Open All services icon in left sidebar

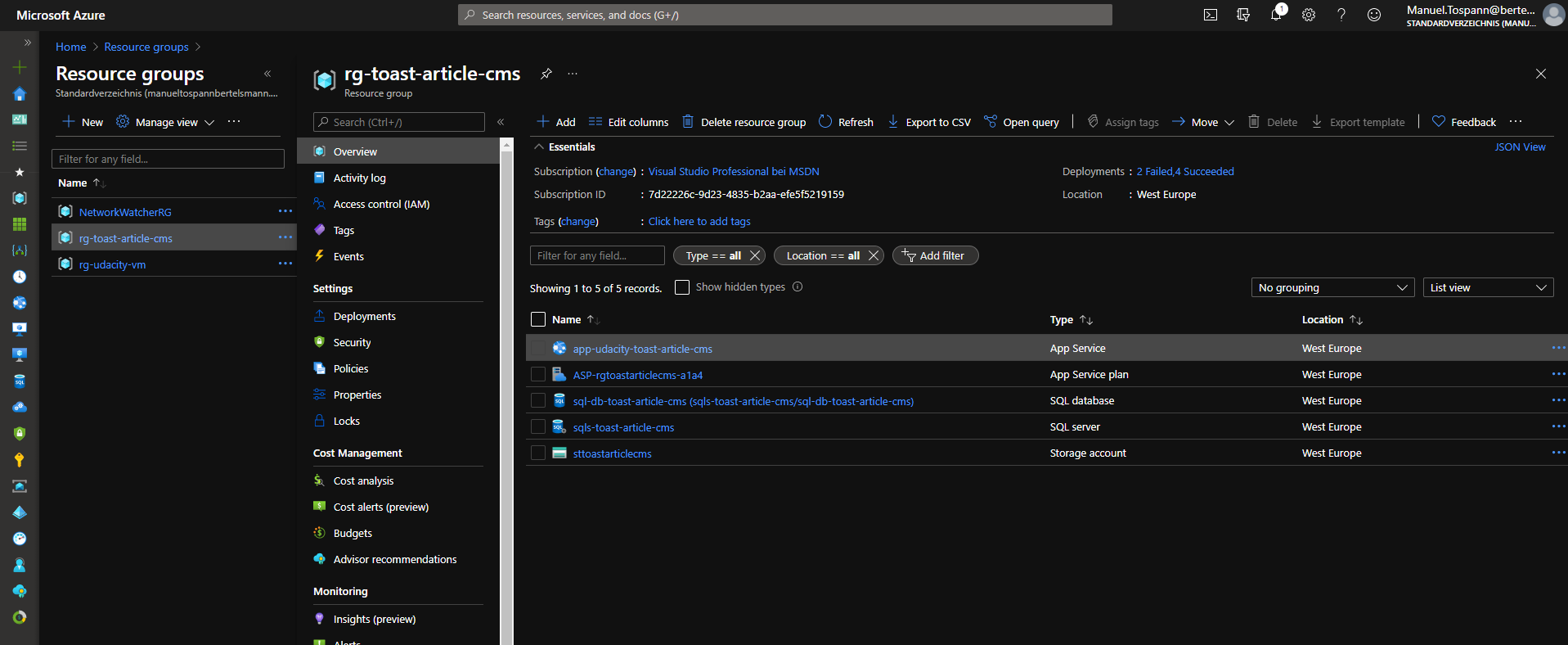pyautogui.click(x=20, y=146)
